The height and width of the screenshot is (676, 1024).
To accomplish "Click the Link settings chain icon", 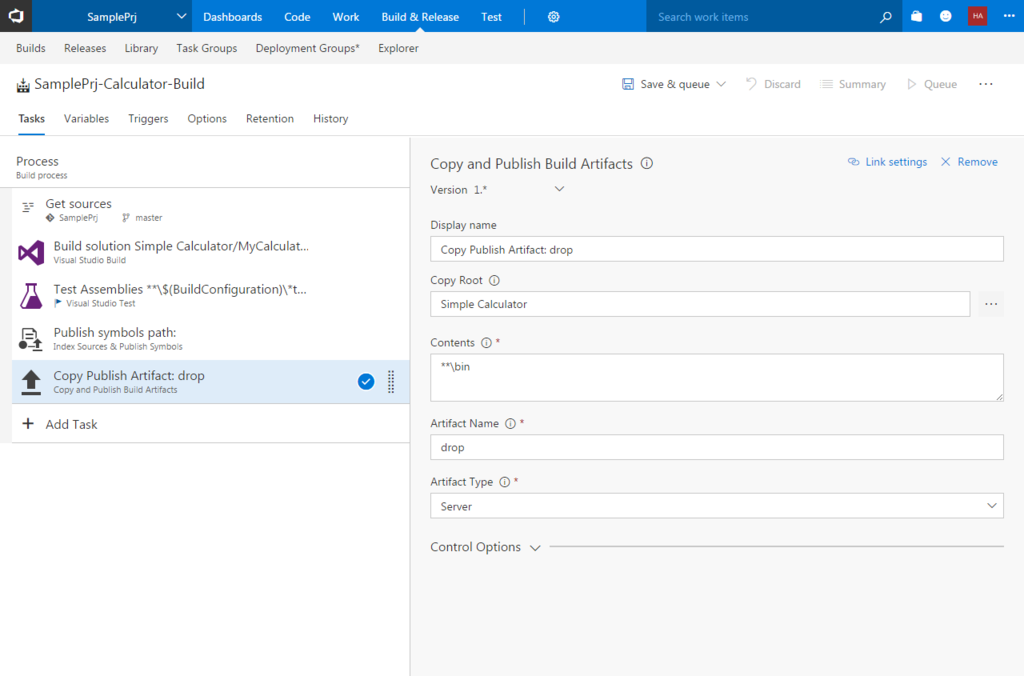I will (853, 162).
